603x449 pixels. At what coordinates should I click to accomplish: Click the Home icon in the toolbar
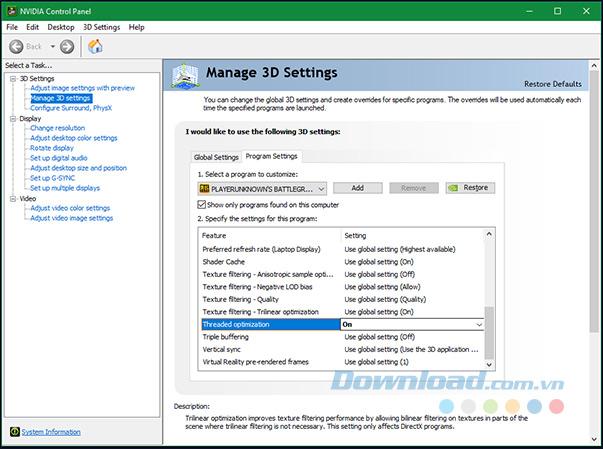tap(96, 46)
